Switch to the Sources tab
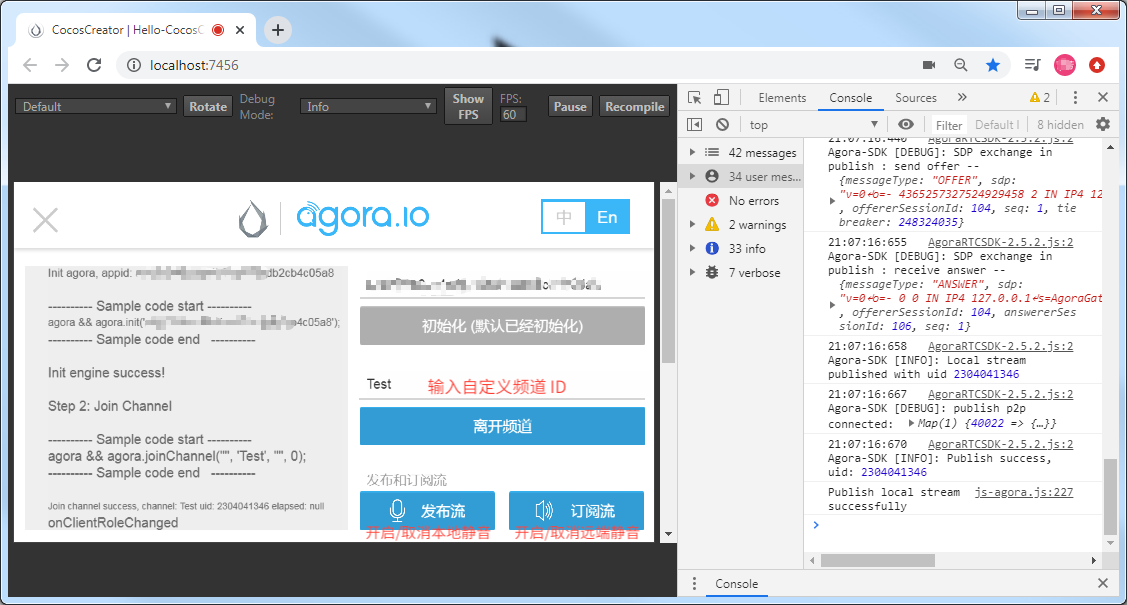Image resolution: width=1127 pixels, height=605 pixels. click(x=916, y=98)
